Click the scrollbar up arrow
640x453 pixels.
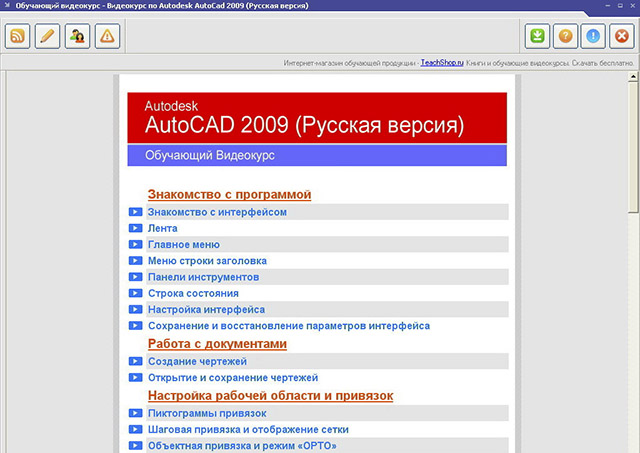pos(633,76)
